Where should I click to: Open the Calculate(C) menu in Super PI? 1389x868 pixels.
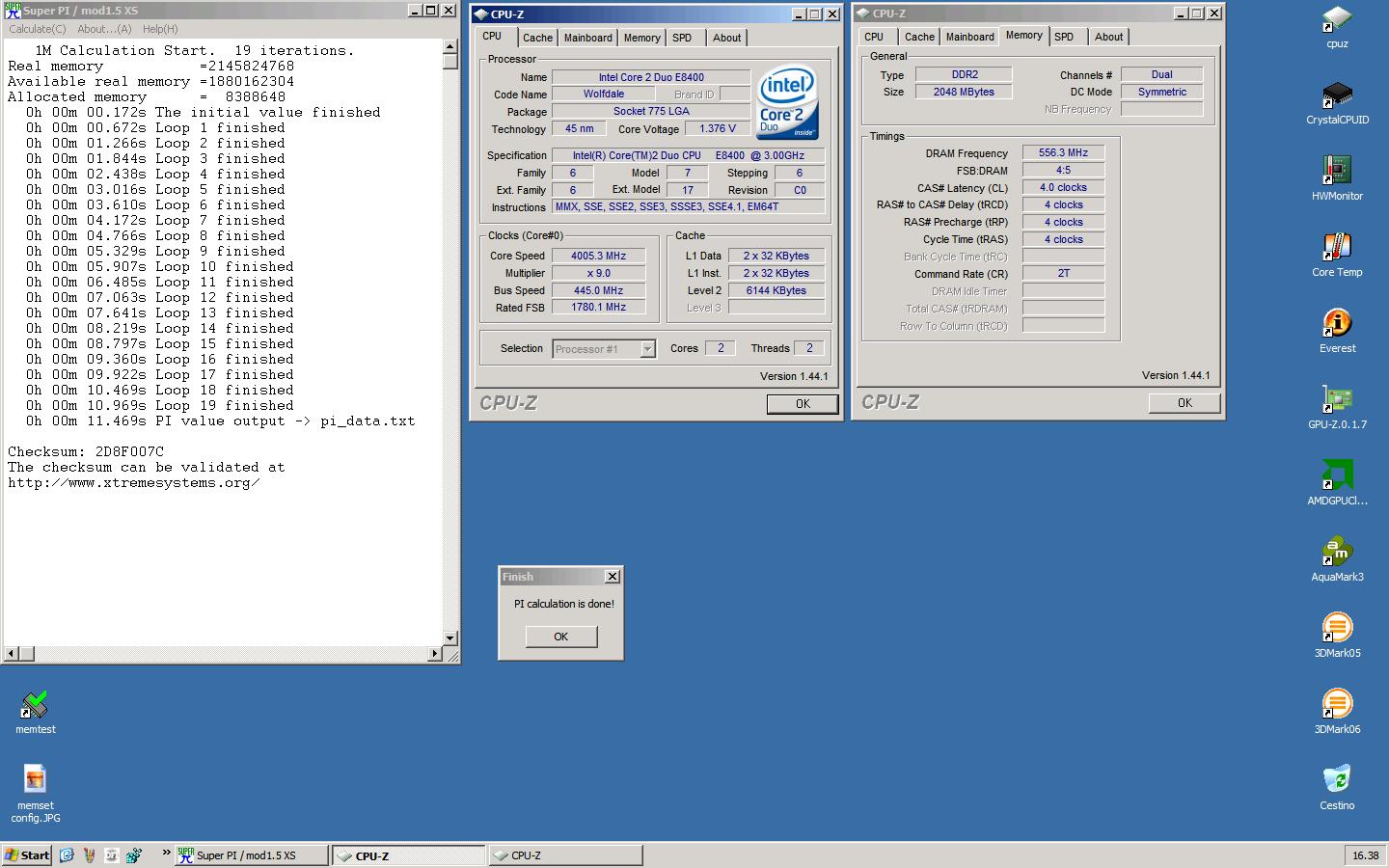[x=38, y=29]
